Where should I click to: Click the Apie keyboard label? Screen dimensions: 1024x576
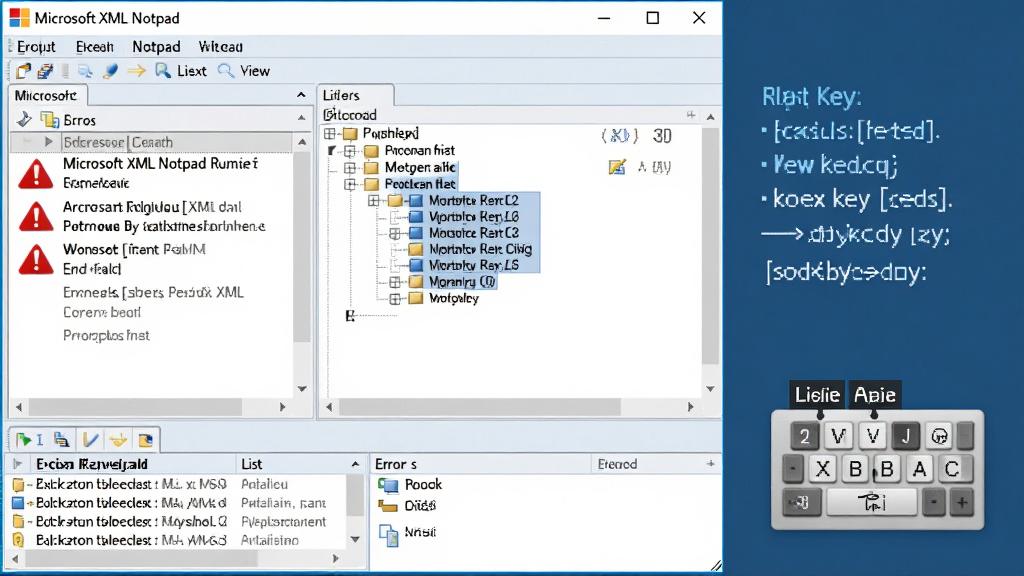pos(874,394)
